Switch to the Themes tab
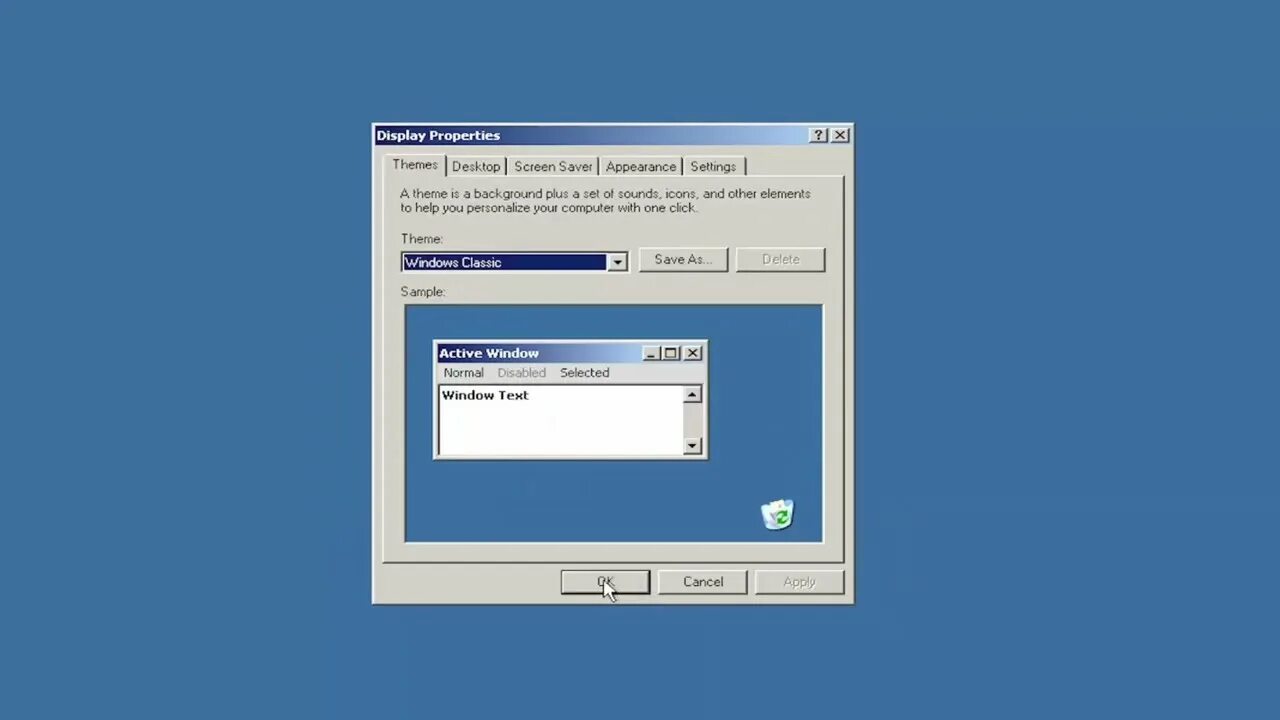This screenshot has width=1280, height=720. point(414,165)
